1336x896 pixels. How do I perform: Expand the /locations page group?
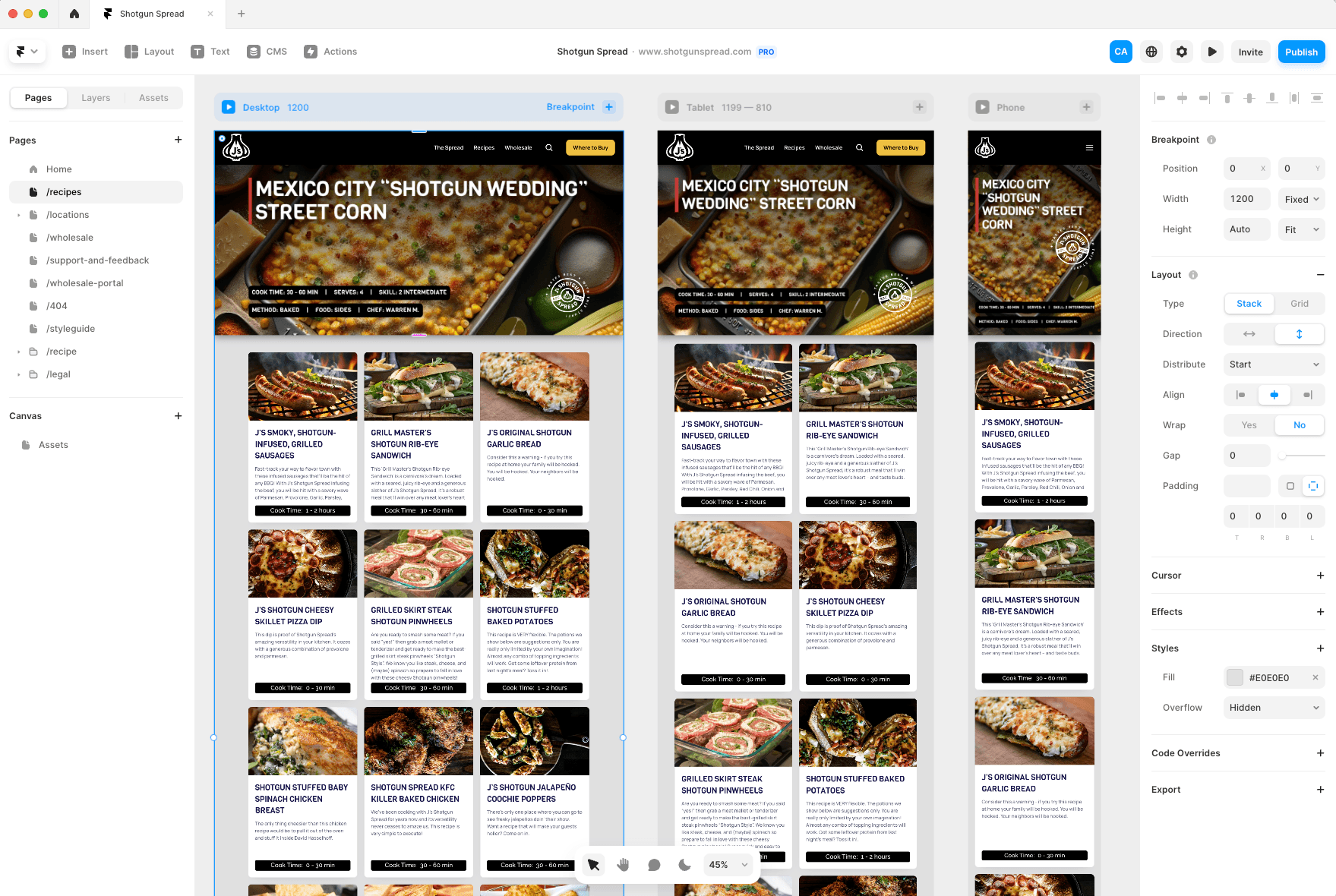[x=18, y=215]
